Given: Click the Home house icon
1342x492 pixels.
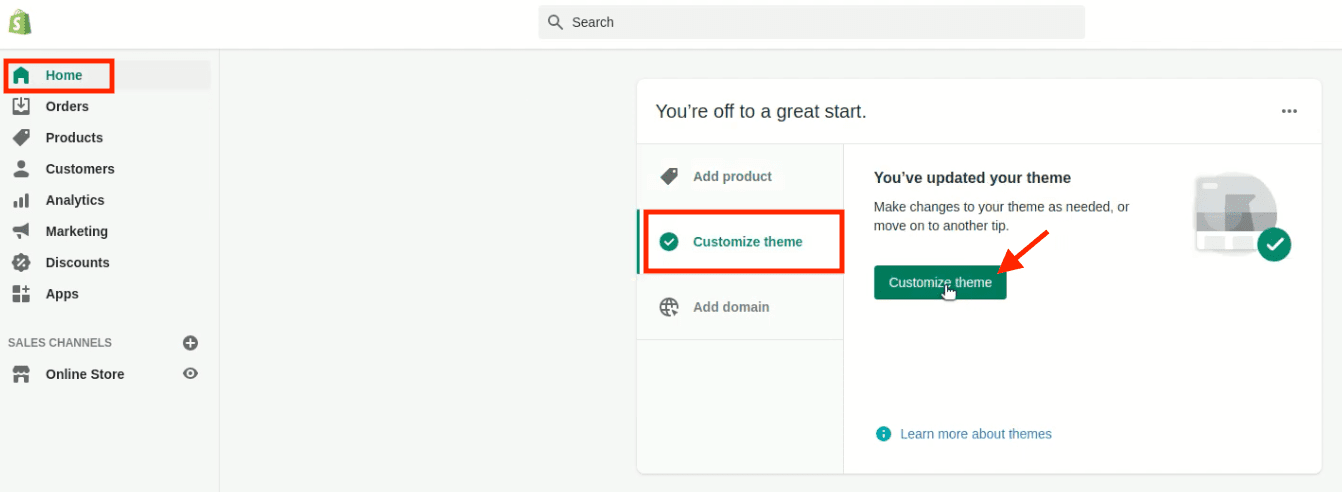Looking at the screenshot, I should [x=21, y=75].
